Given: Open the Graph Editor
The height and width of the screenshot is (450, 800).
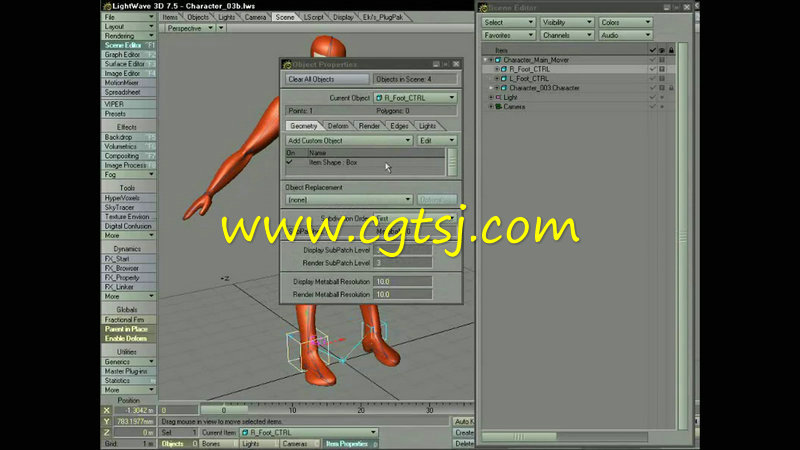Looking at the screenshot, I should click(x=129, y=55).
